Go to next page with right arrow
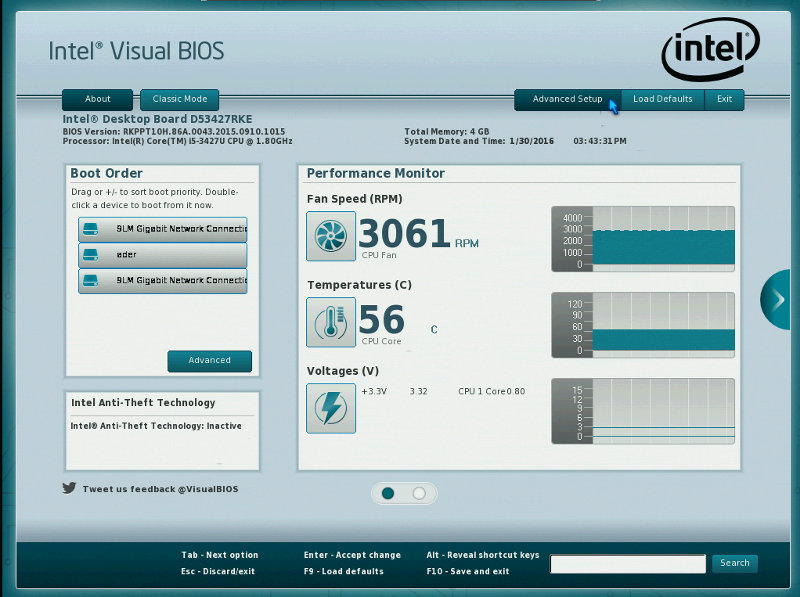The width and height of the screenshot is (800, 597). point(777,300)
